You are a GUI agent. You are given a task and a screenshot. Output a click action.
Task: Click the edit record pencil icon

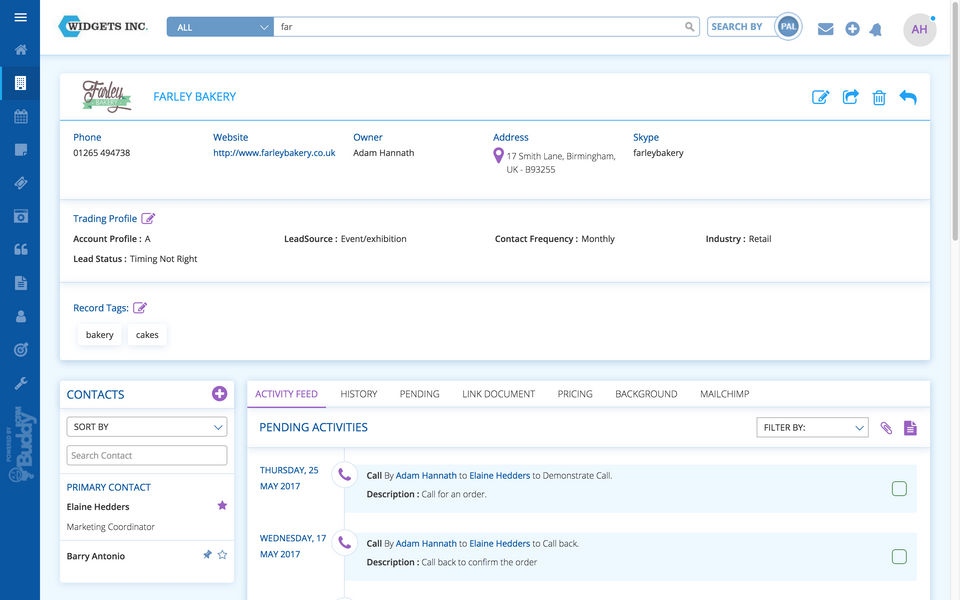click(x=820, y=97)
